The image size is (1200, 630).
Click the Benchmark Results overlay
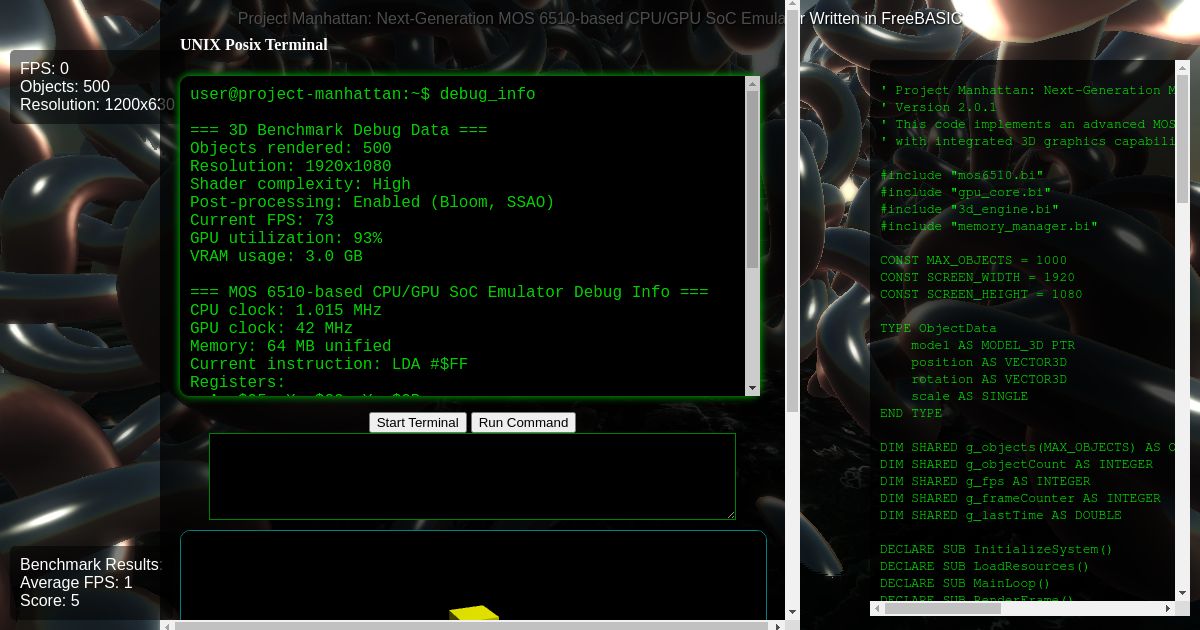point(89,564)
